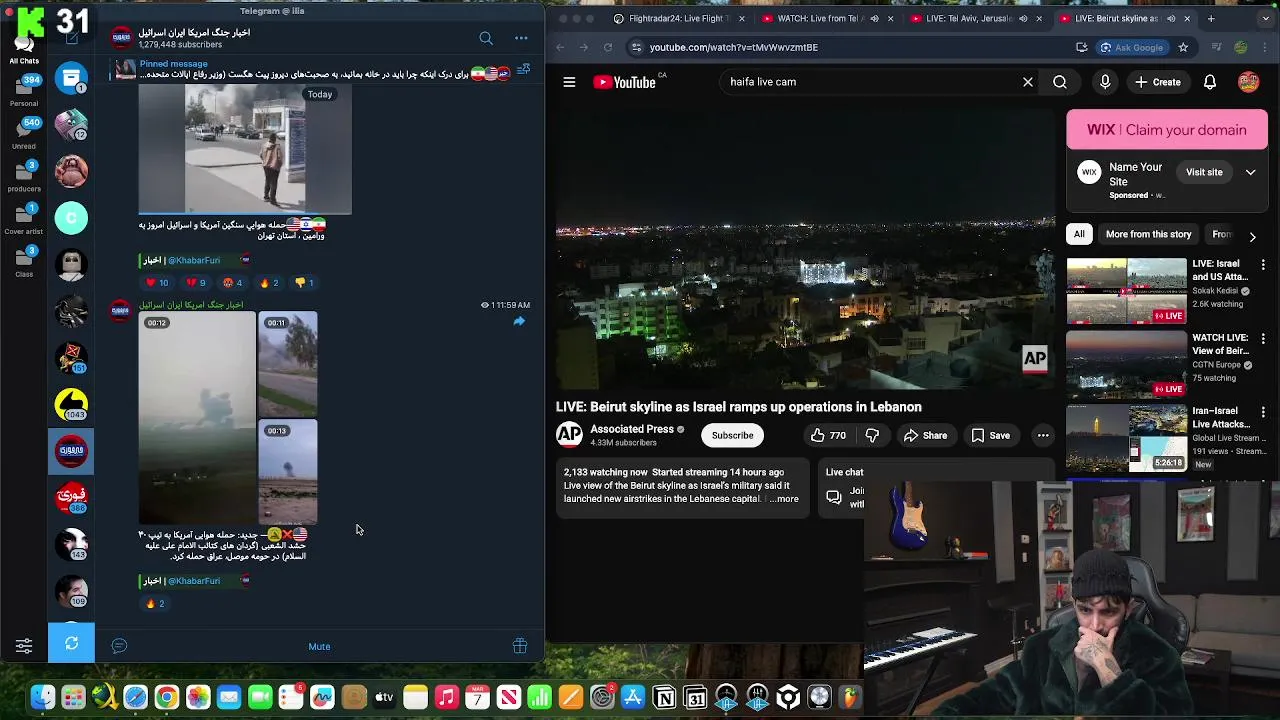This screenshot has width=1280, height=720.
Task: Select the Personal folder in Telegram
Action: pyautogui.click(x=24, y=90)
